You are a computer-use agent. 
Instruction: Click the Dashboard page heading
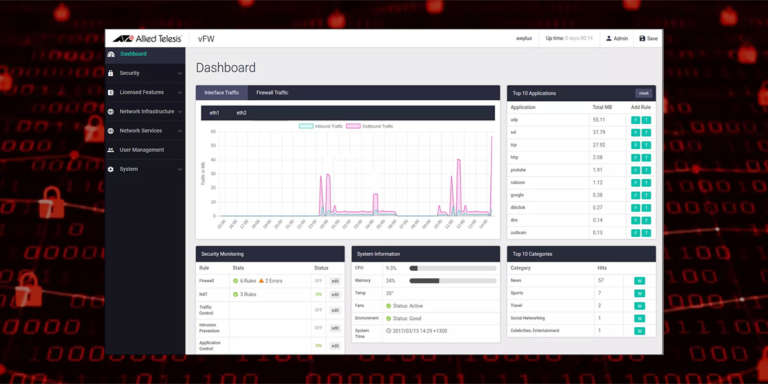pyautogui.click(x=226, y=68)
